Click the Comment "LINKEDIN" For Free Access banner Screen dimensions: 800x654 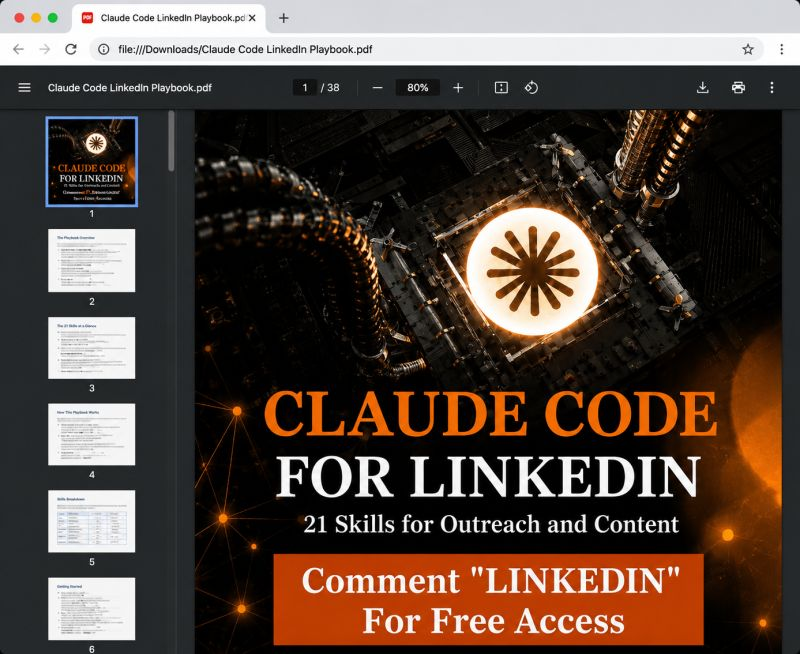click(489, 599)
